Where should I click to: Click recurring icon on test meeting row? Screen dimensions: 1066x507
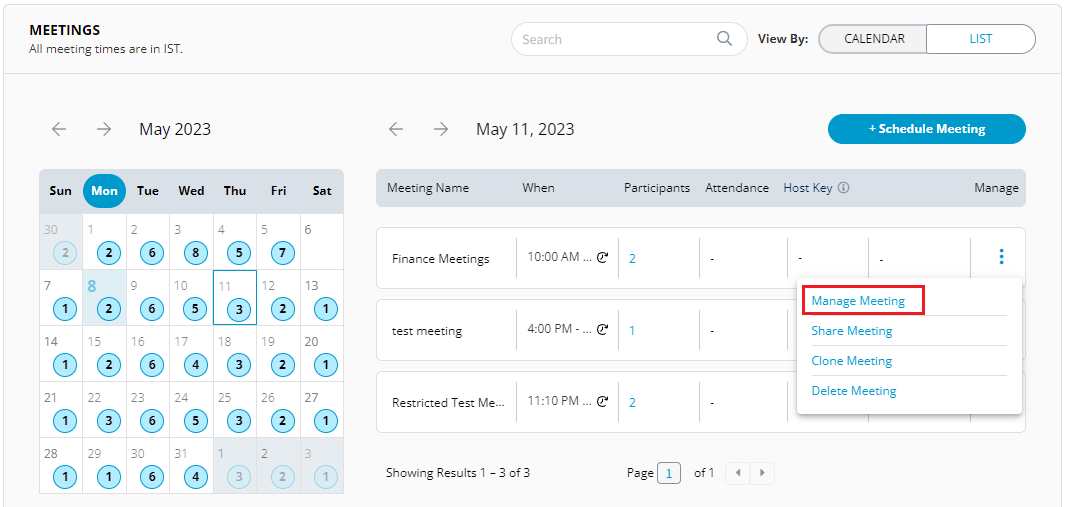tap(602, 330)
